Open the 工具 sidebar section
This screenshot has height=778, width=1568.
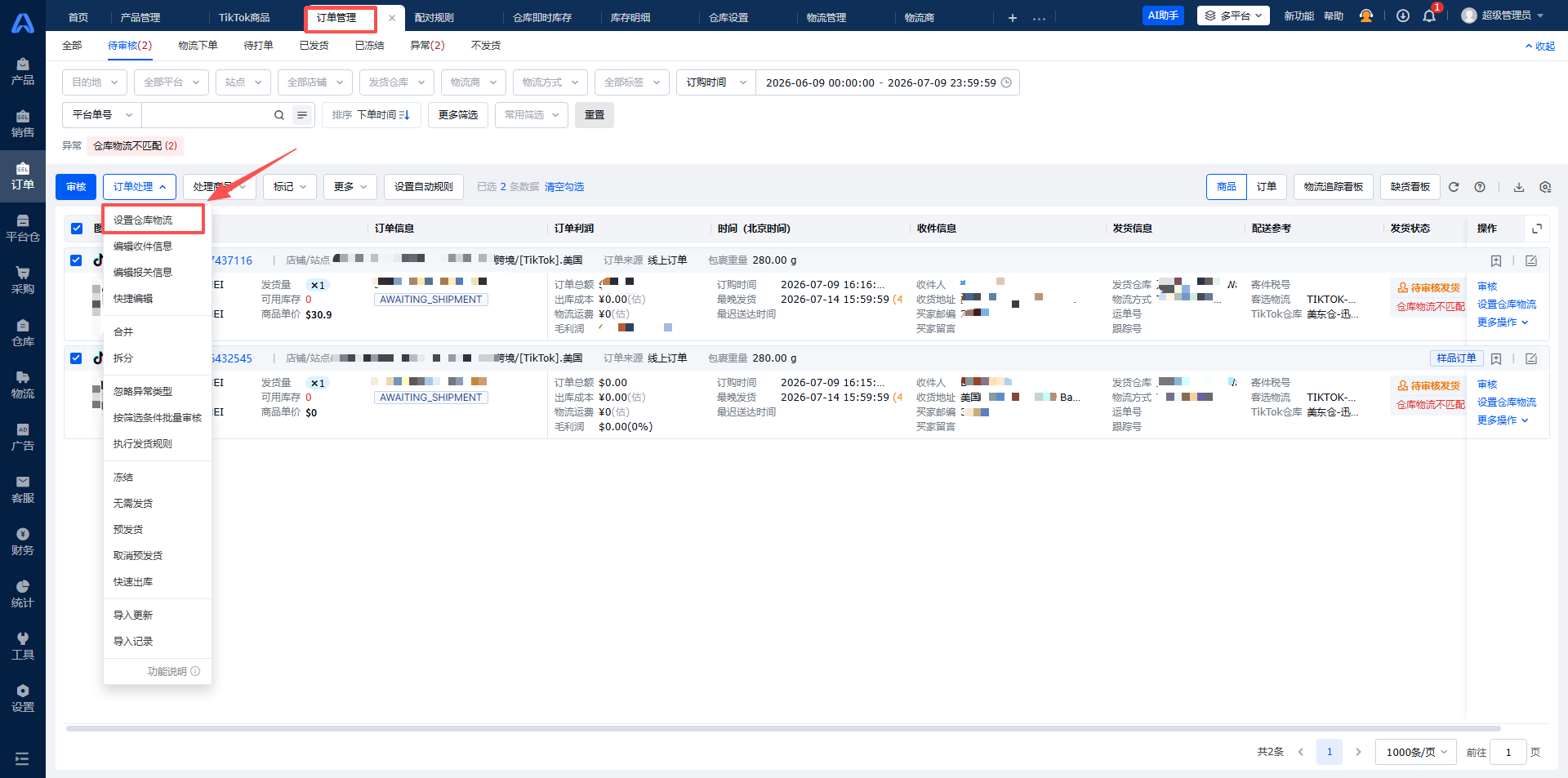23,647
